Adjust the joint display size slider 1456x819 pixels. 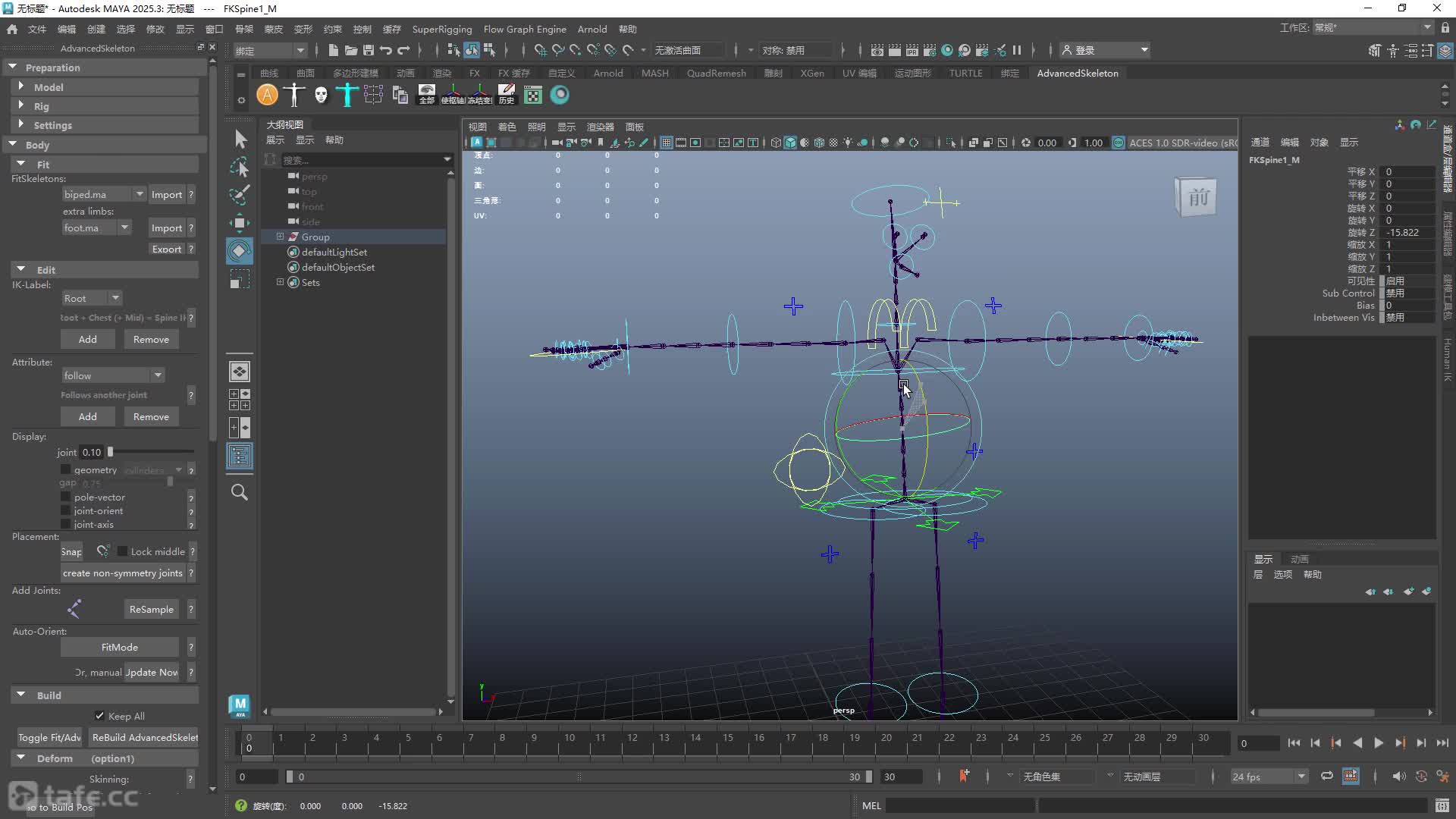pyautogui.click(x=111, y=452)
